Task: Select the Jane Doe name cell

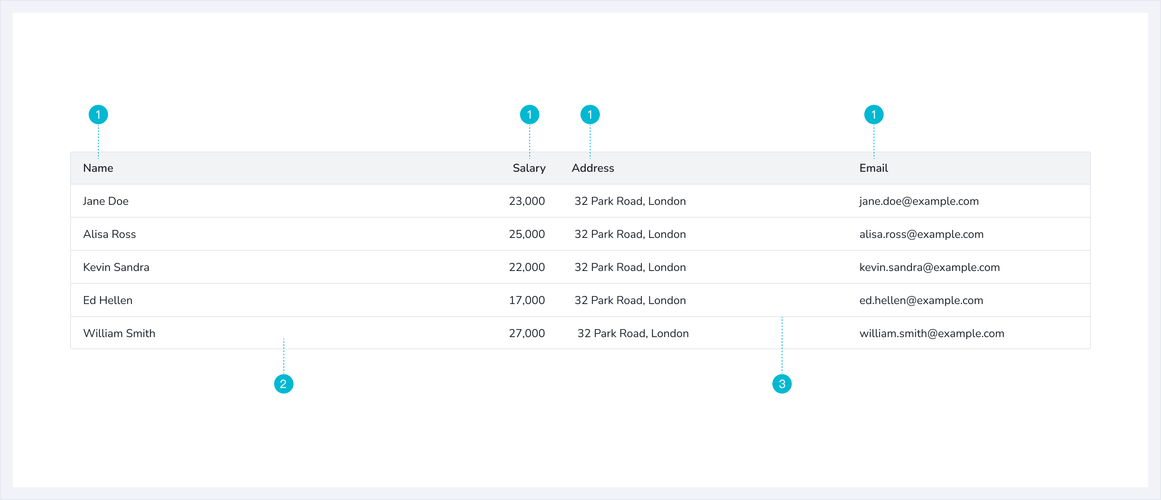Action: 106,201
